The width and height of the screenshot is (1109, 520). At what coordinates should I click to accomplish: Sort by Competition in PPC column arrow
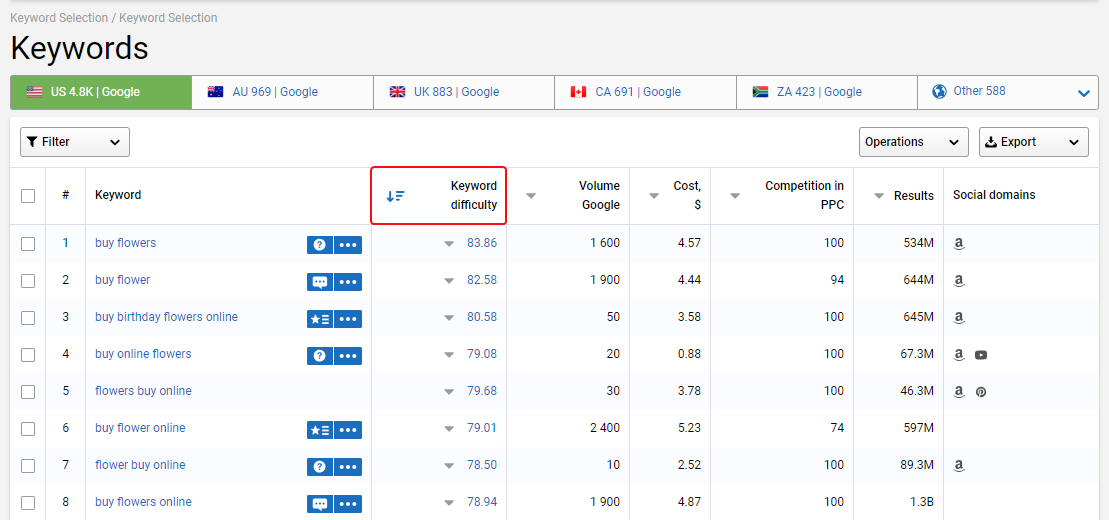pyautogui.click(x=735, y=196)
